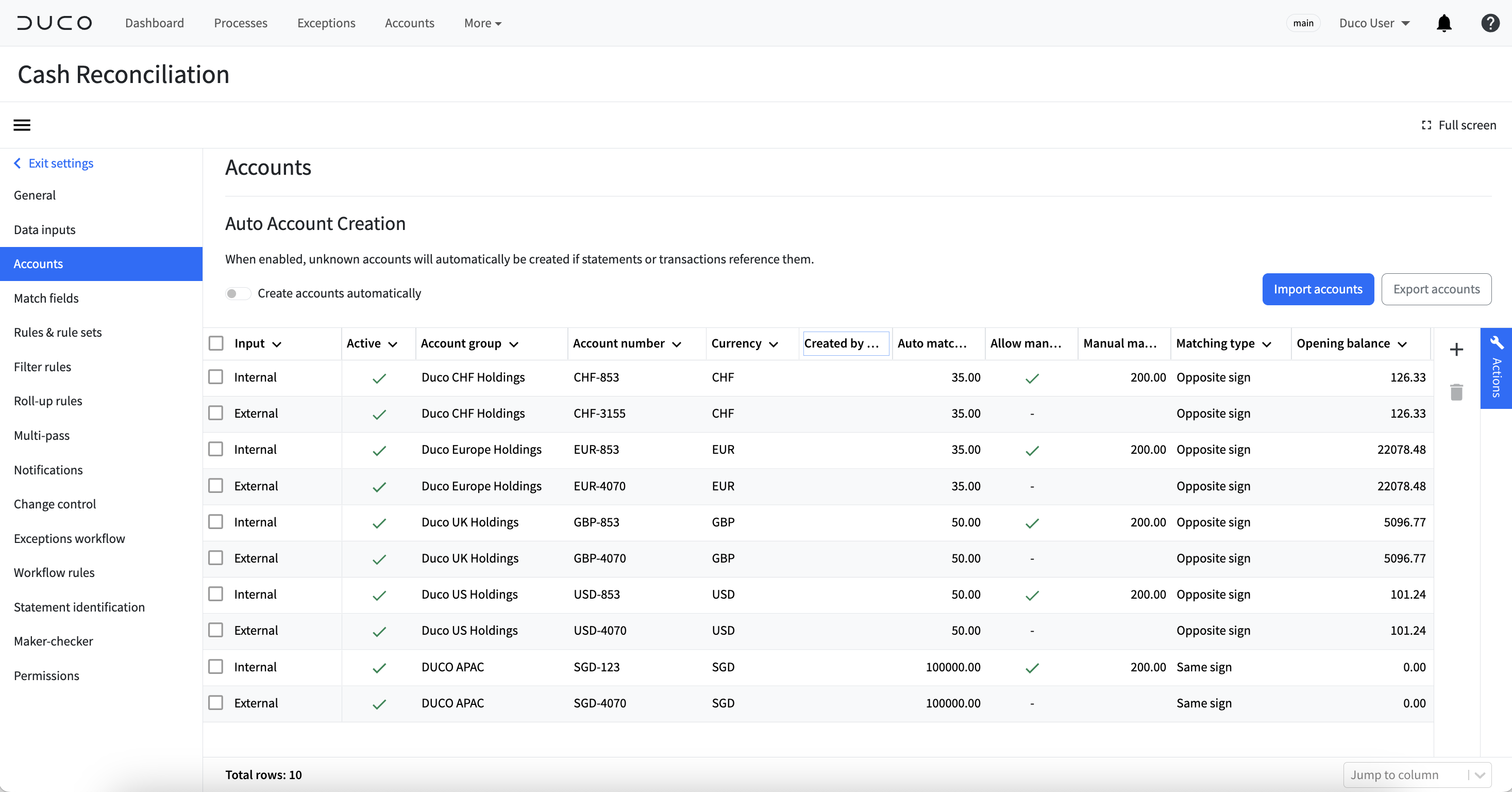
Task: Open the Jump to column dropdown
Action: (1417, 774)
